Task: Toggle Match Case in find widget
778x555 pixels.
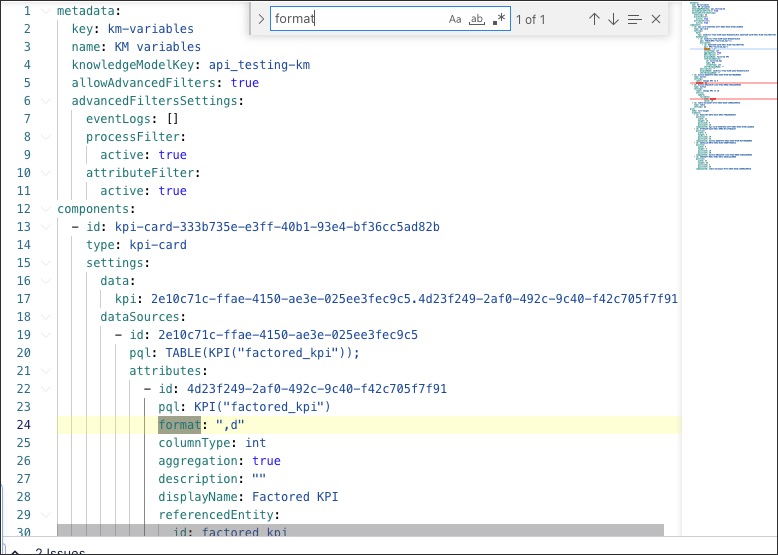Action: [454, 19]
